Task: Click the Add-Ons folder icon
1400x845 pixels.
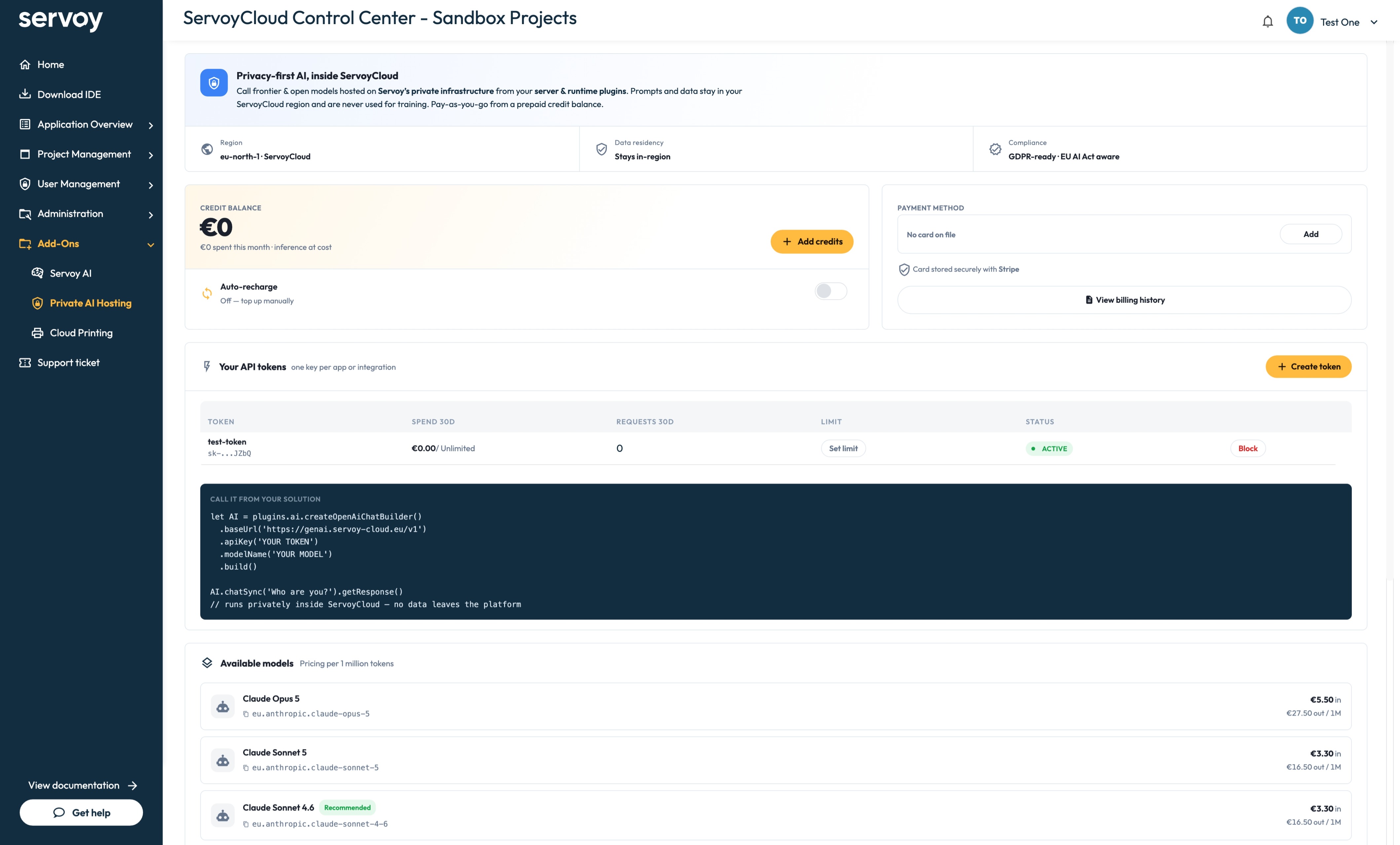Action: pos(25,243)
